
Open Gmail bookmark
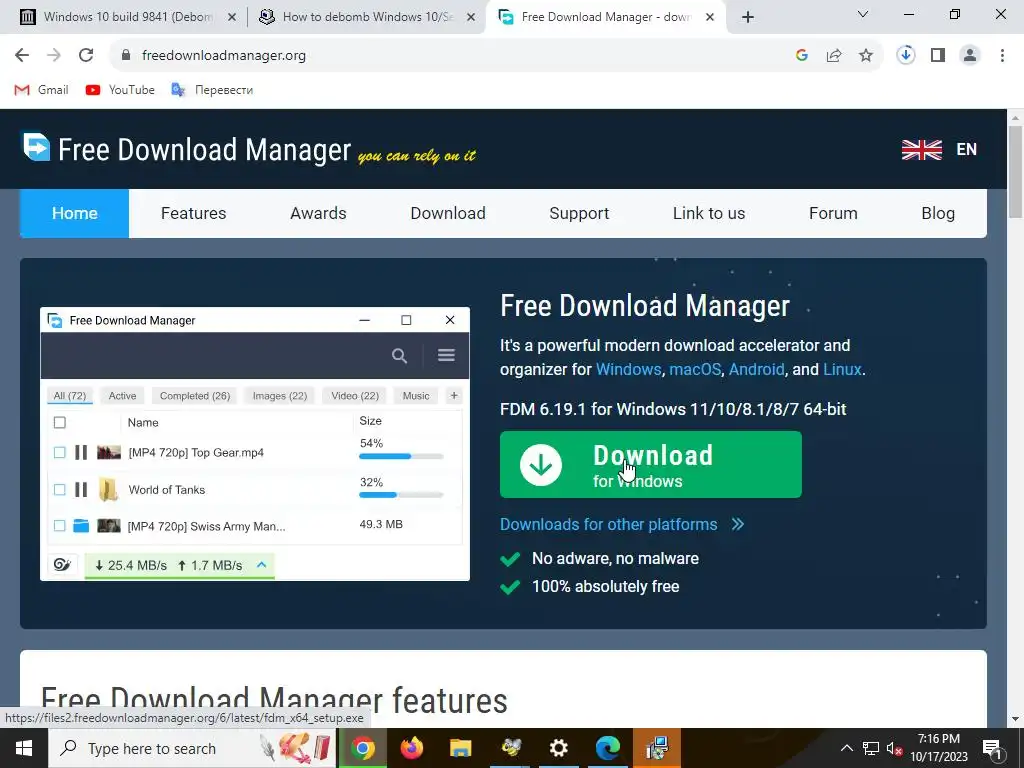pos(41,90)
